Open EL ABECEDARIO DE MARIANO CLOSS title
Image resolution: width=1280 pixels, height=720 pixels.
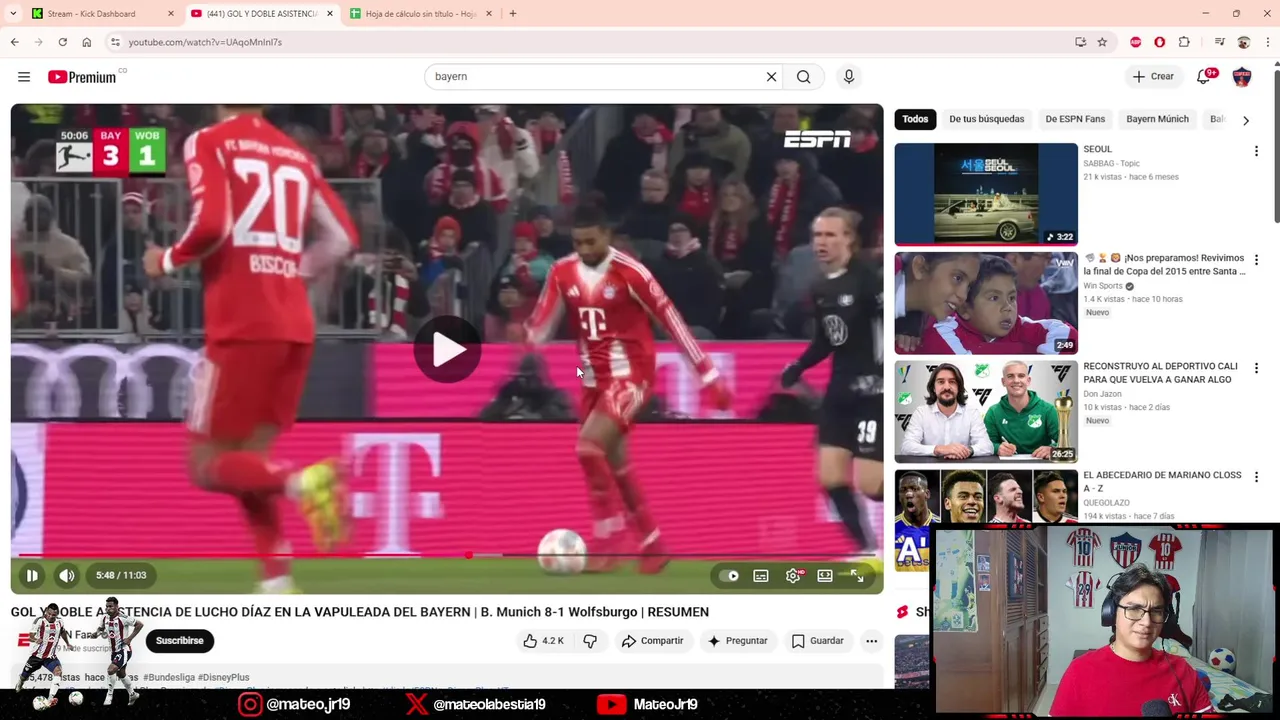tap(1162, 482)
